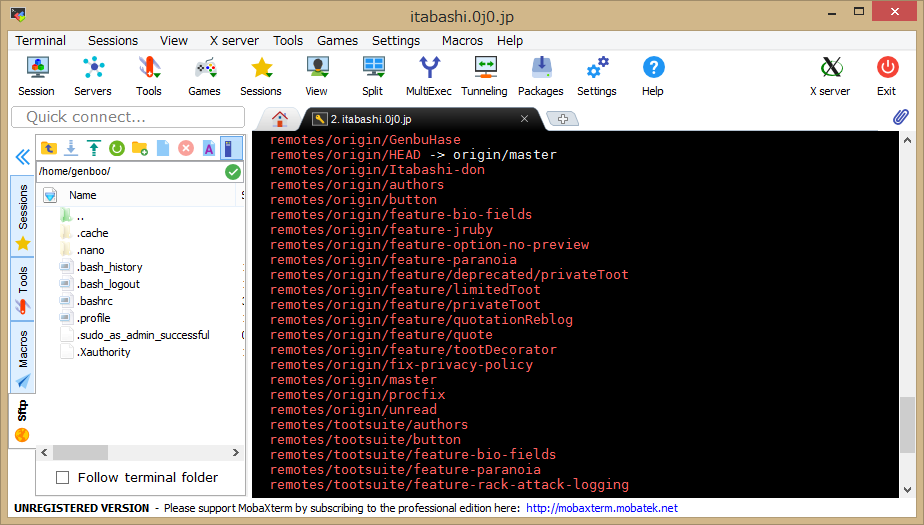Refresh the SFTP folder listing

(x=117, y=148)
